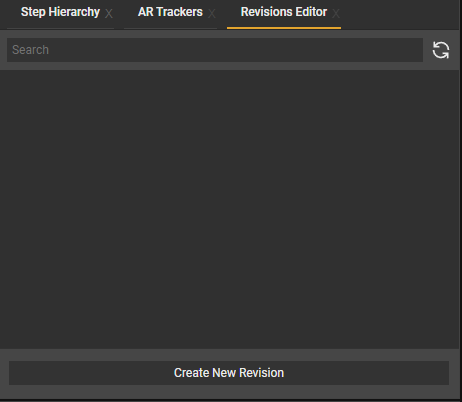The image size is (462, 402).
Task: Click inside the empty revisions list area
Action: 229,209
